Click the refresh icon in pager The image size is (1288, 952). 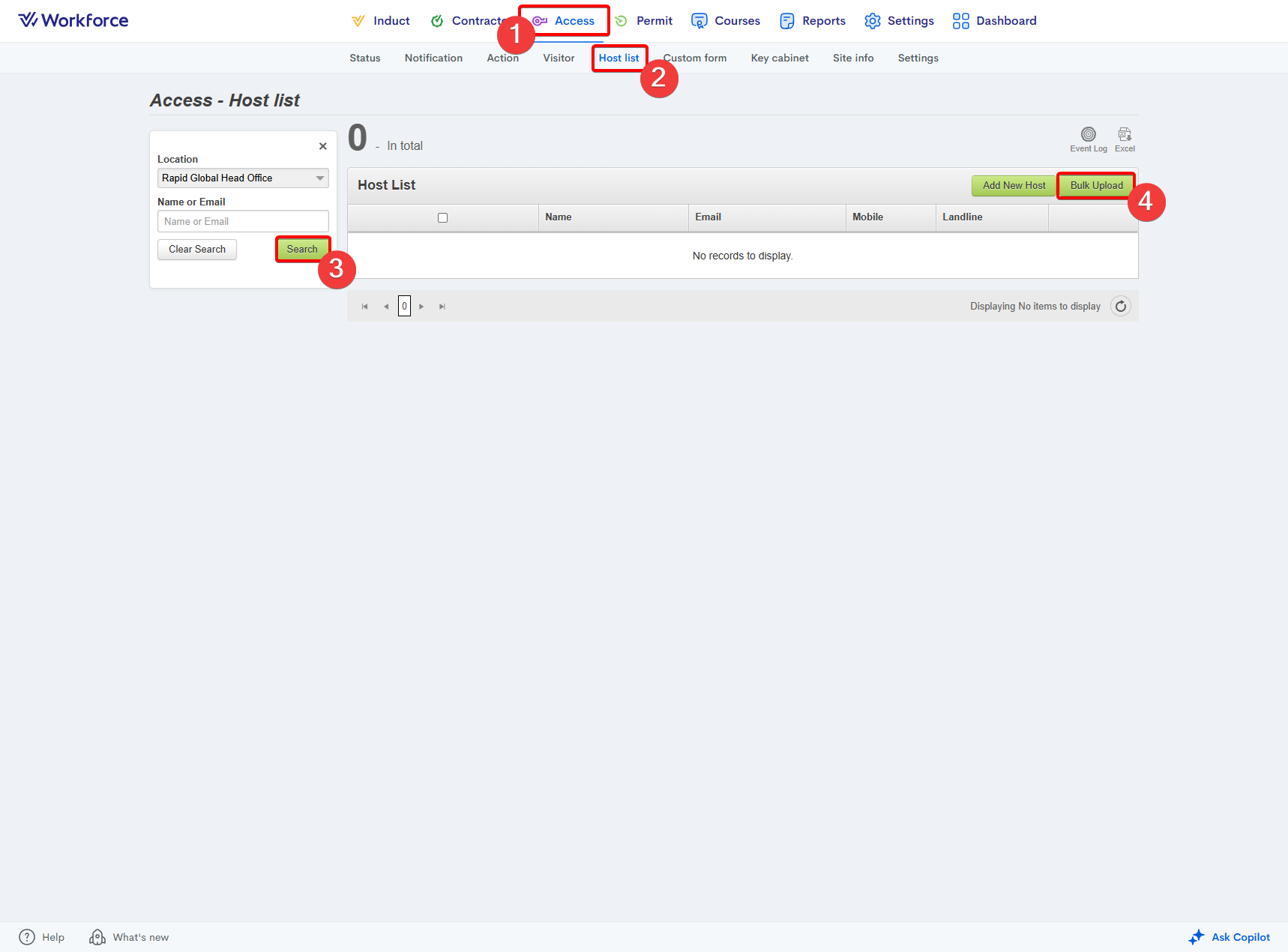(1120, 307)
